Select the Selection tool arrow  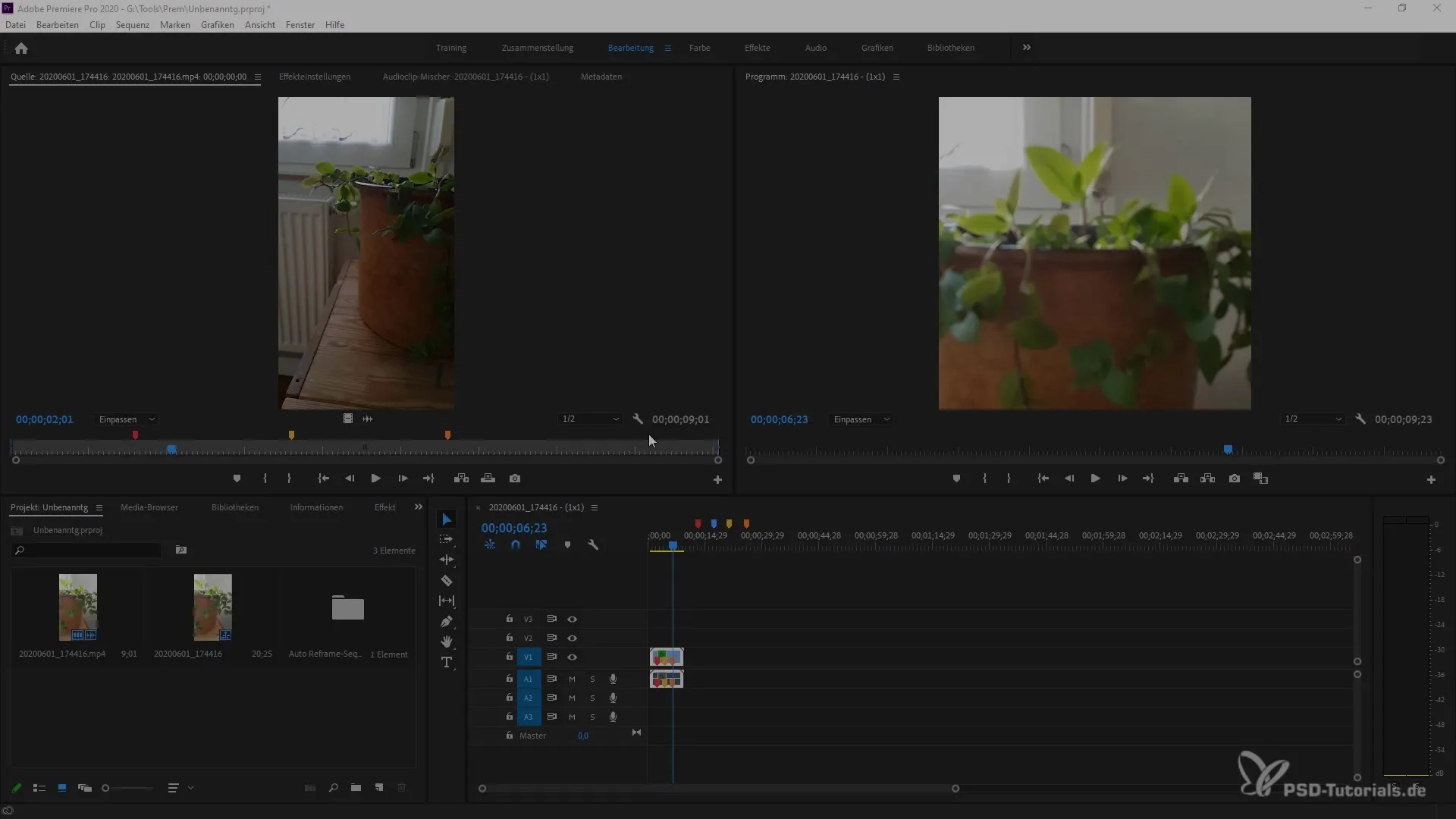tap(447, 519)
